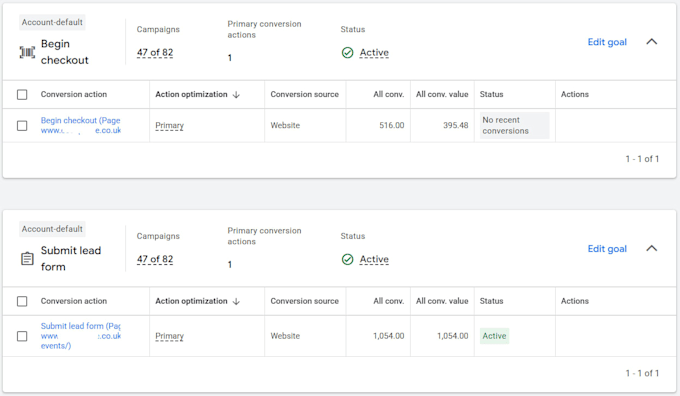Click the All conv. value header in the Submit lead form table

[x=442, y=301]
